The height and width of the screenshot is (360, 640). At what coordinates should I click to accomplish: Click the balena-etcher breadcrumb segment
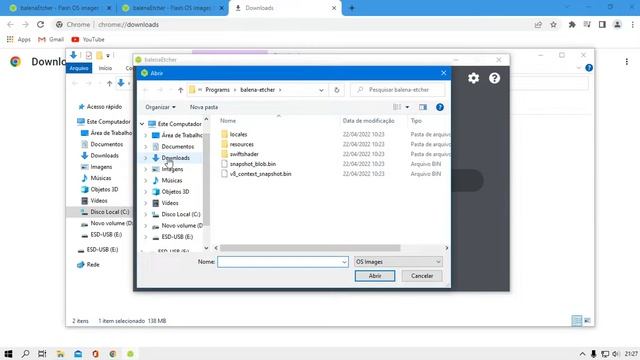pos(258,90)
